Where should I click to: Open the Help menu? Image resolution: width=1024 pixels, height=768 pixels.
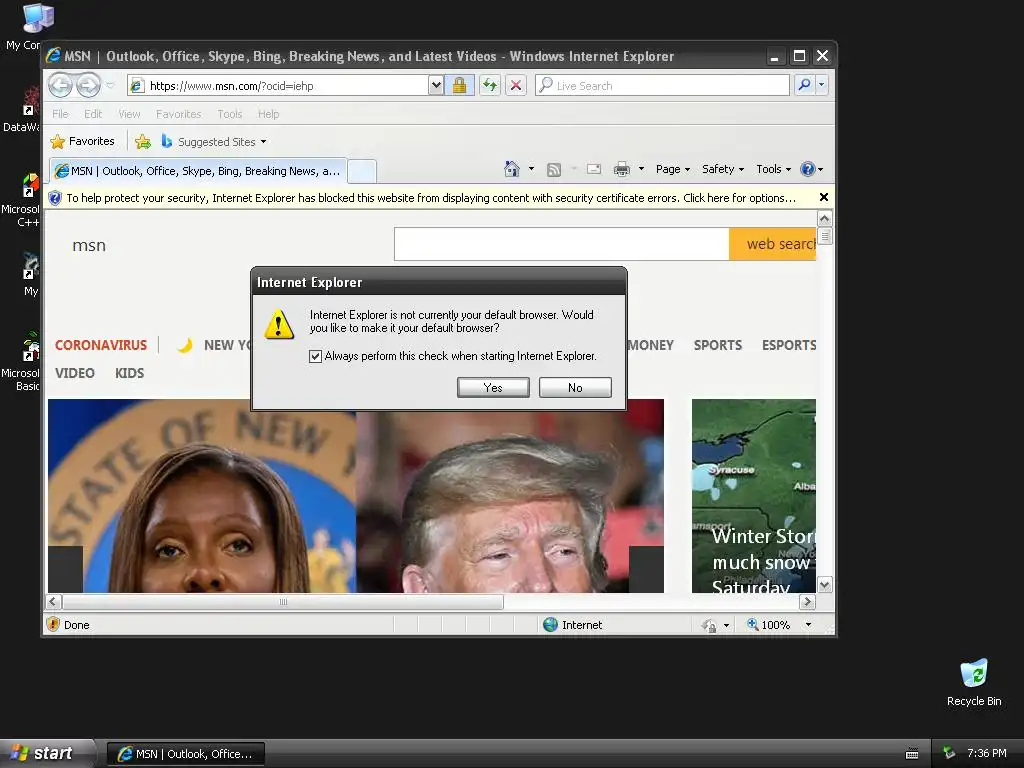(268, 114)
